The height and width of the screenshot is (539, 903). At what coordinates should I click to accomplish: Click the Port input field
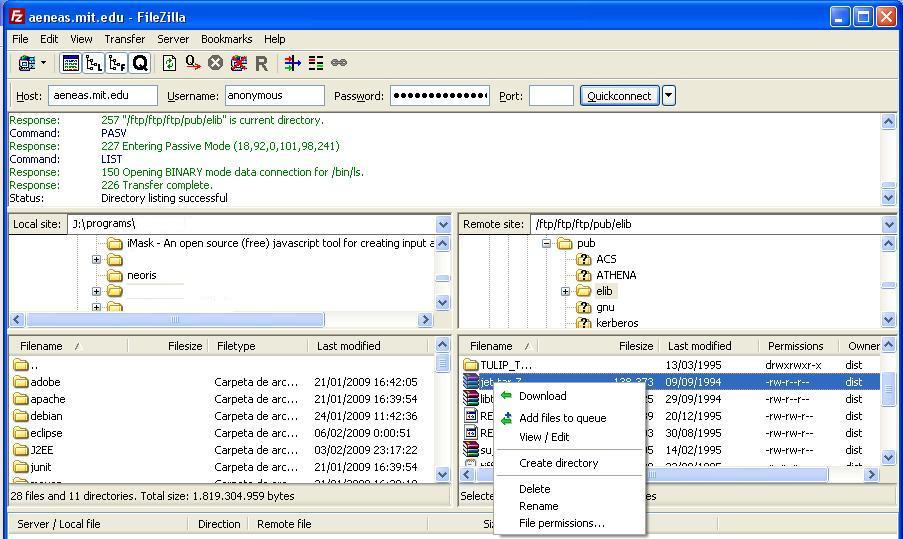click(x=551, y=96)
